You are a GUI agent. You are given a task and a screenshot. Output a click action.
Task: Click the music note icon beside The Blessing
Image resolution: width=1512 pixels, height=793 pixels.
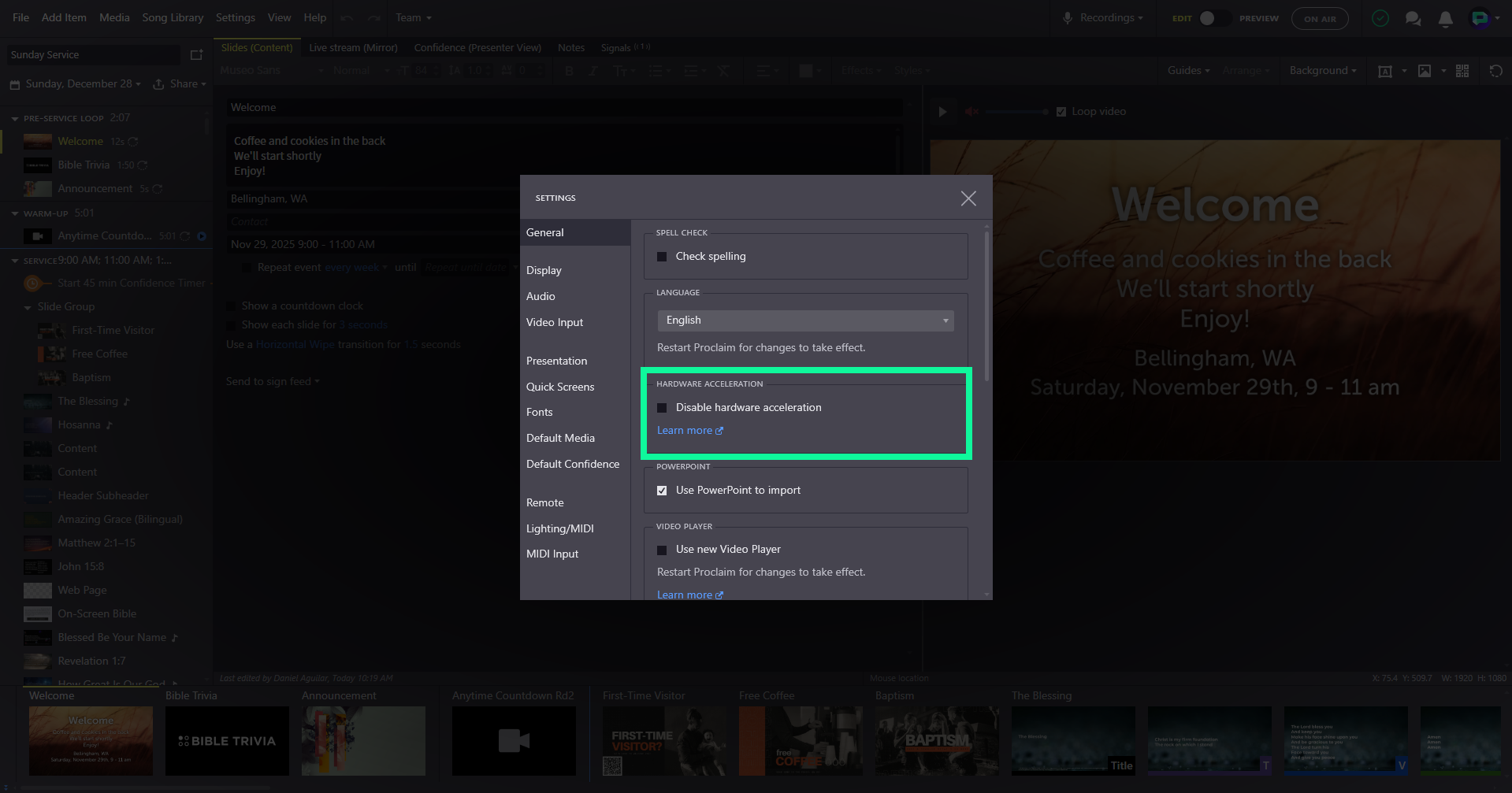(126, 402)
